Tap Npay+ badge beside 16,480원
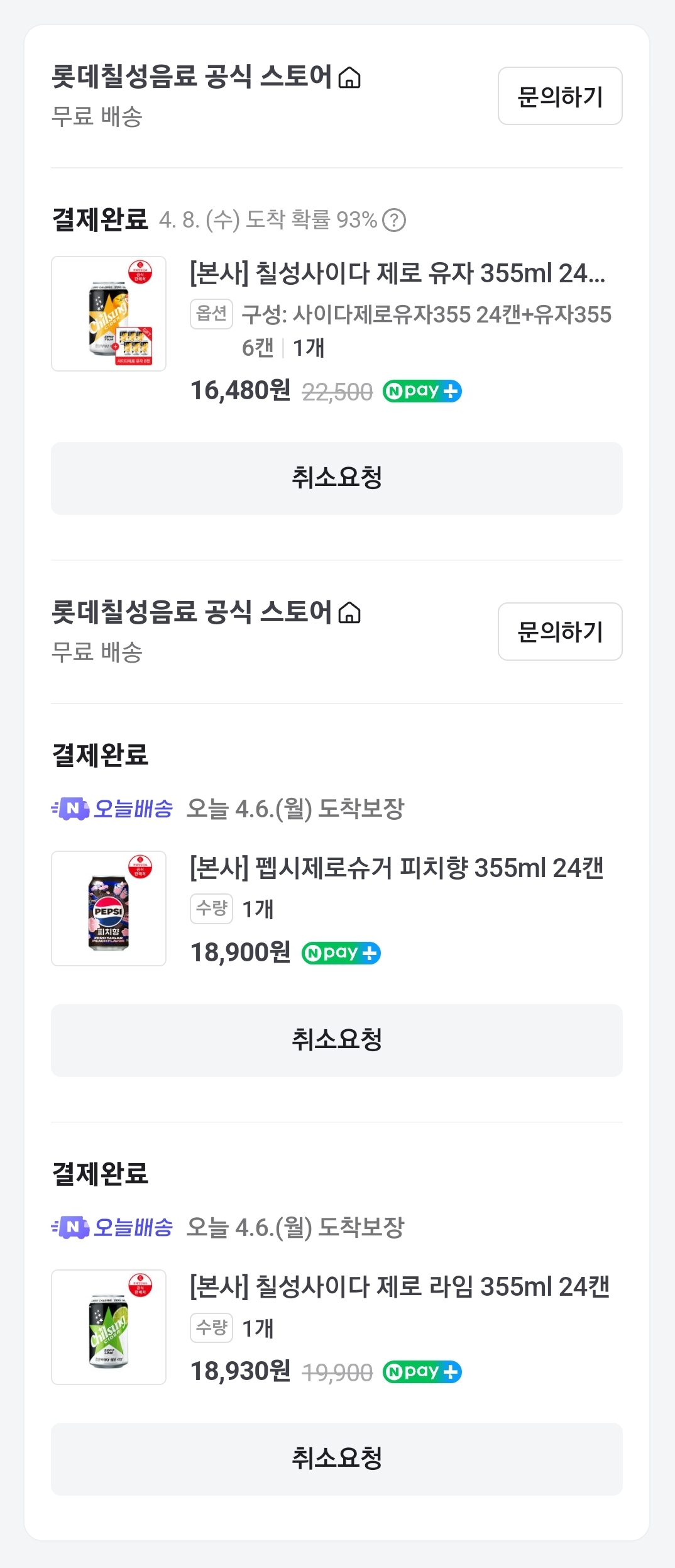 tap(422, 391)
